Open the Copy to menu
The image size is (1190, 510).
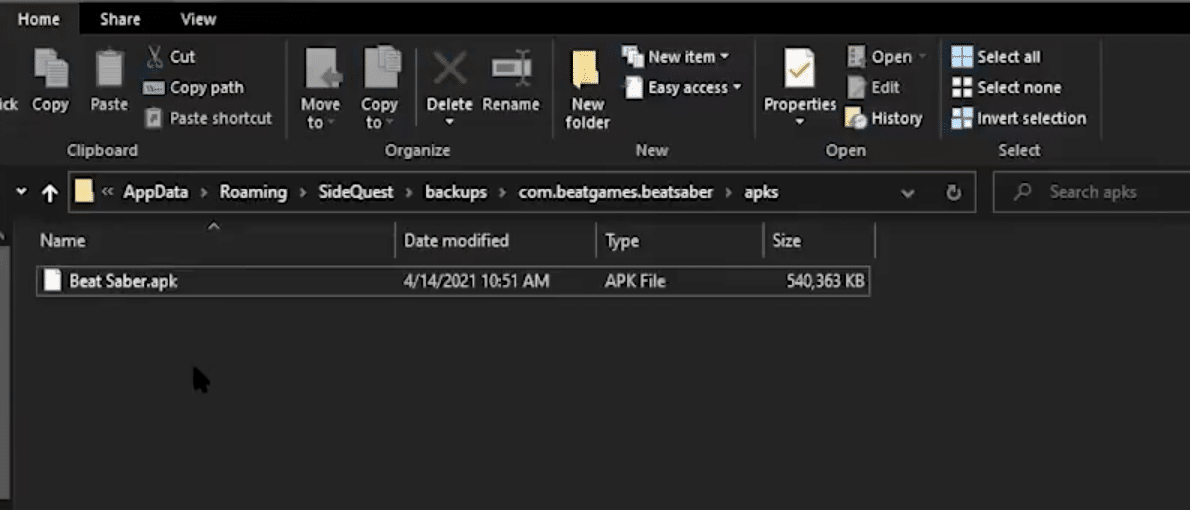(379, 89)
